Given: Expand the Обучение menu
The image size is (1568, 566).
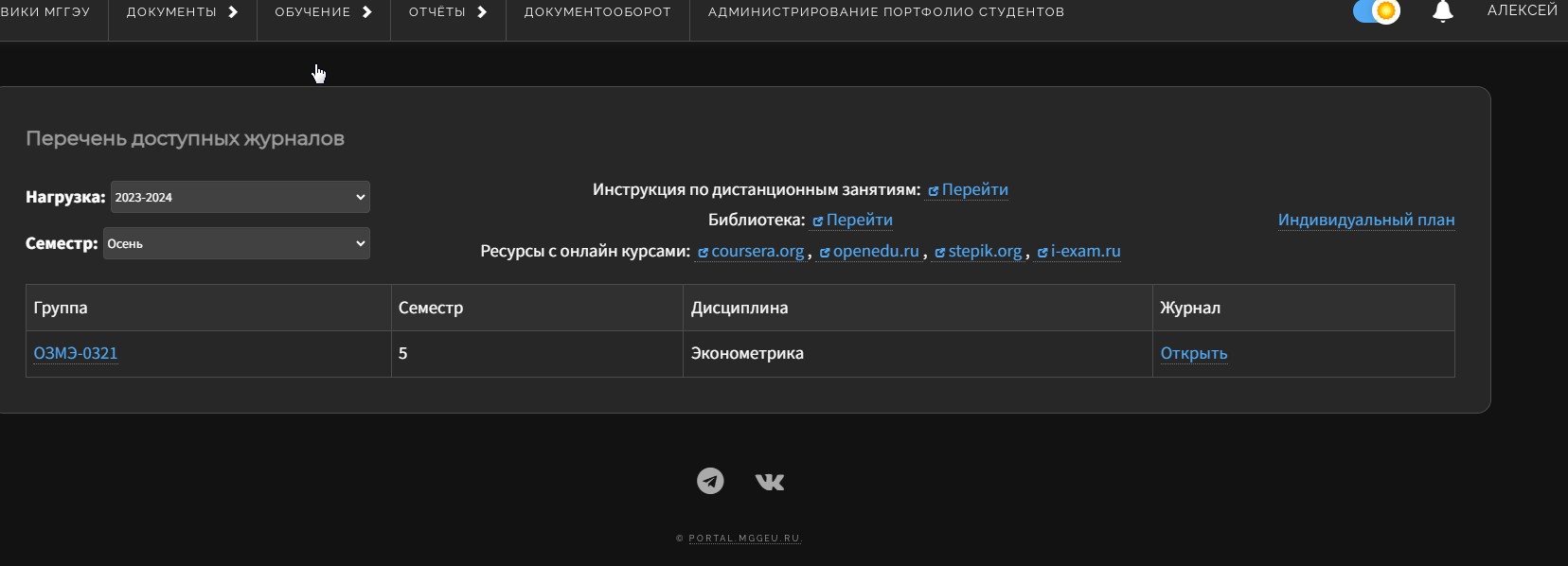Looking at the screenshot, I should [x=323, y=12].
